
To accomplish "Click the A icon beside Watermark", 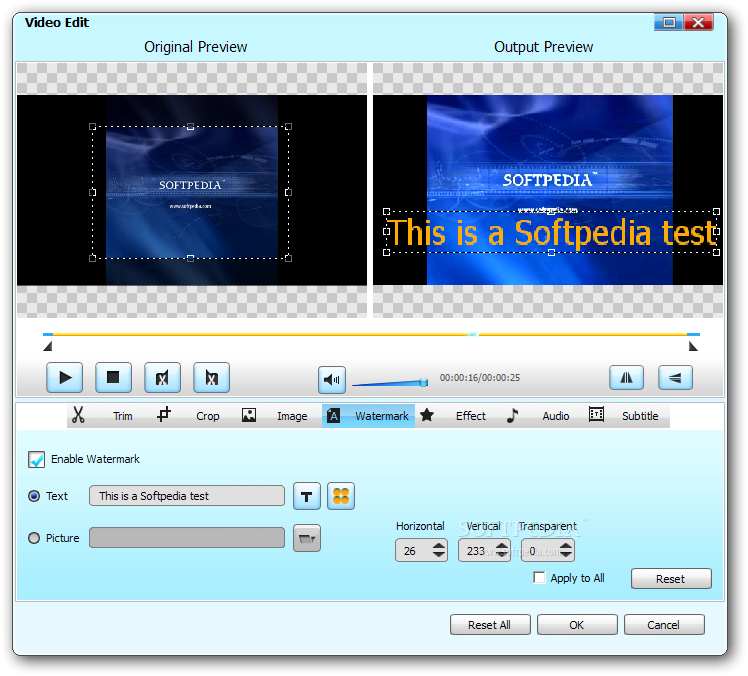I will [333, 416].
